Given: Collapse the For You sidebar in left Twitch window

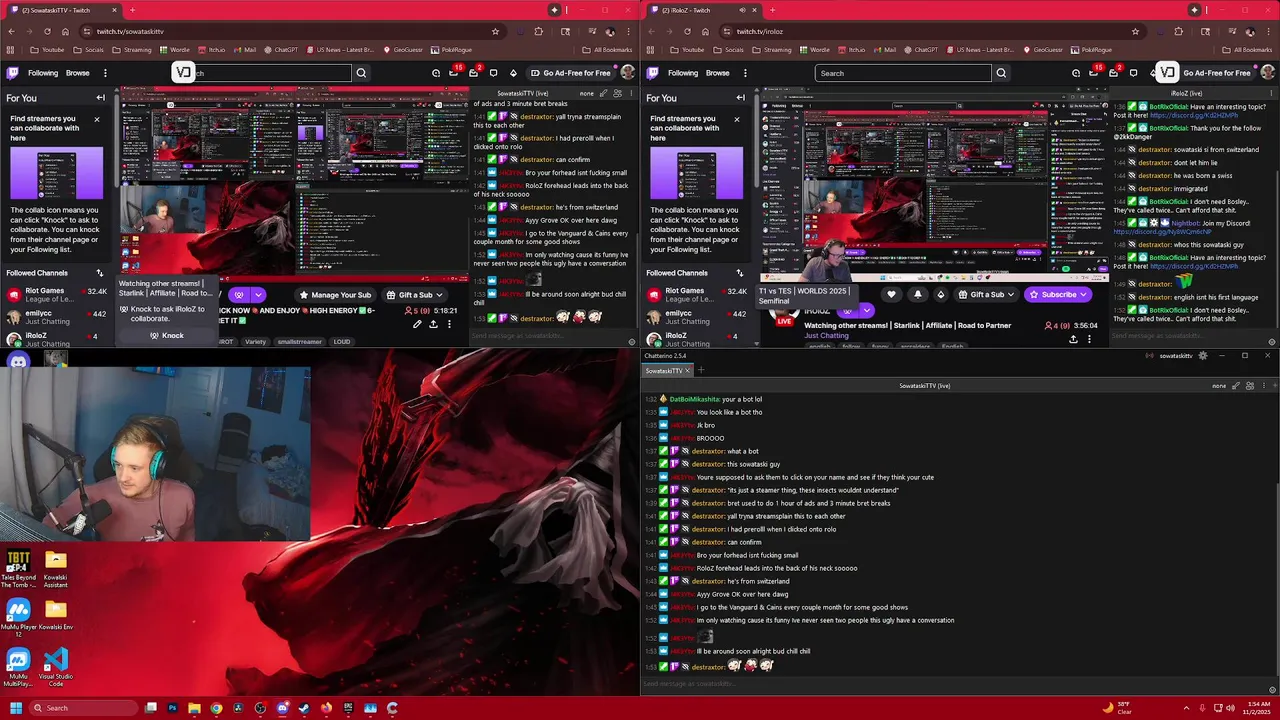Looking at the screenshot, I should 100,98.
